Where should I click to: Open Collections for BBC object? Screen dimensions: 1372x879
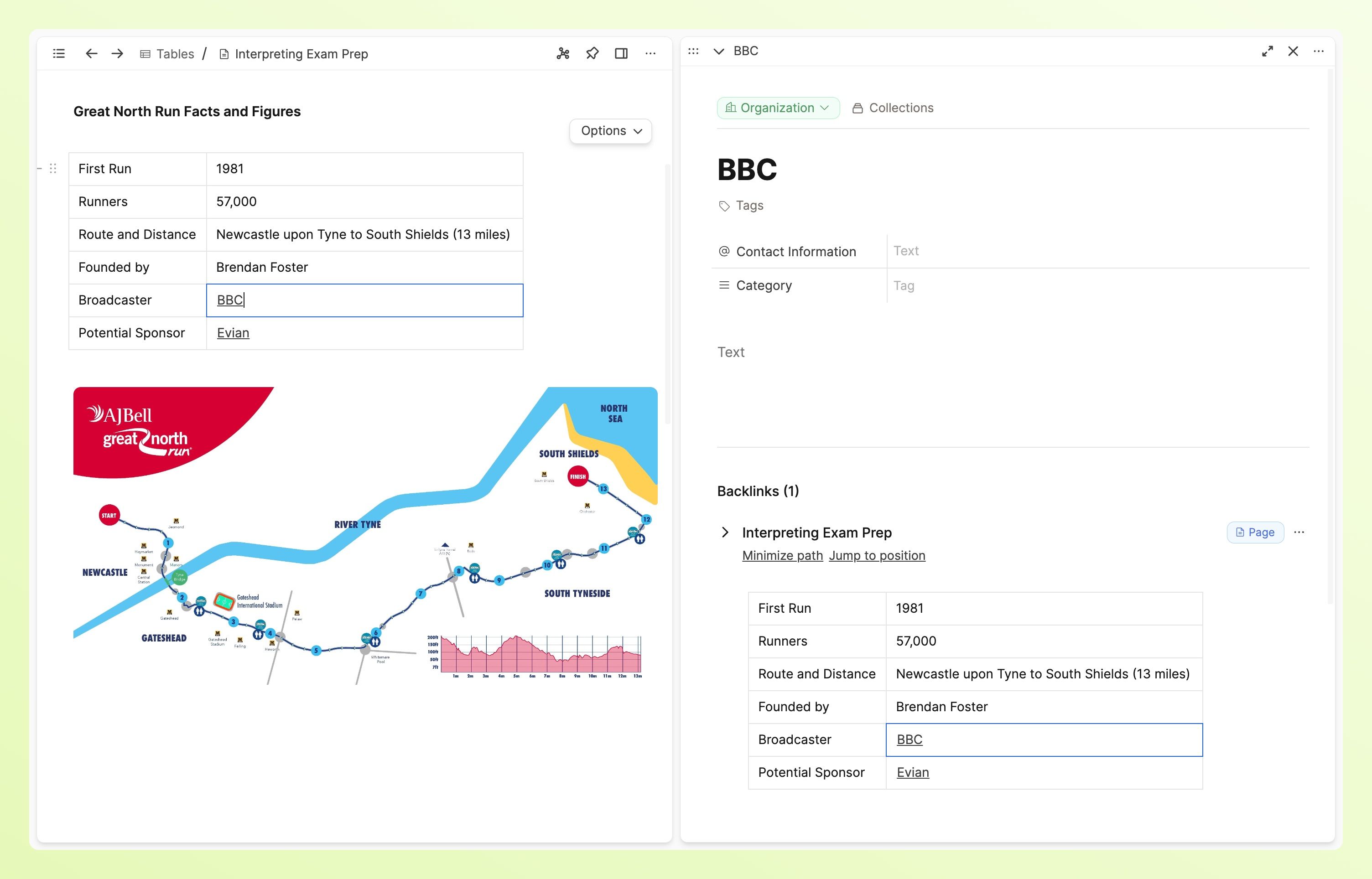point(893,108)
